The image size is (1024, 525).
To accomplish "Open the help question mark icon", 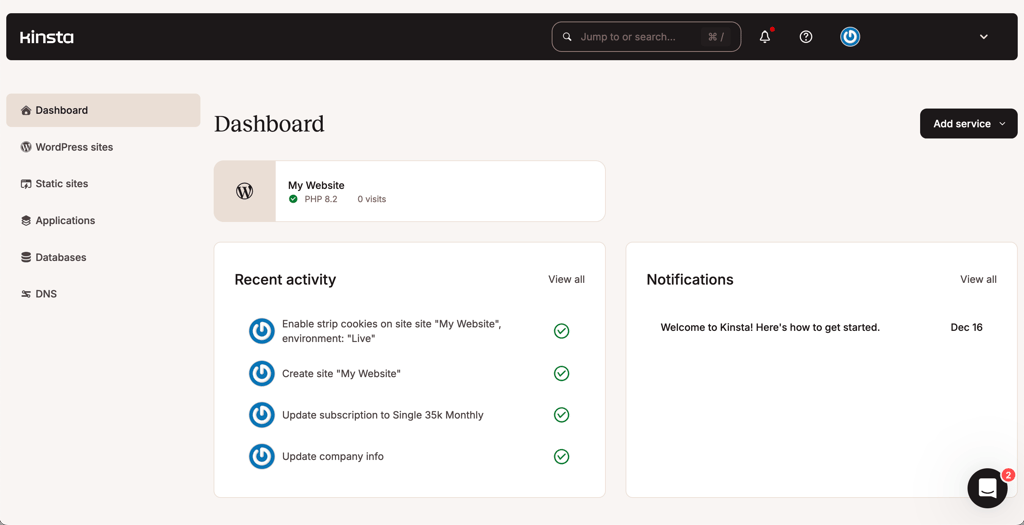I will click(806, 37).
